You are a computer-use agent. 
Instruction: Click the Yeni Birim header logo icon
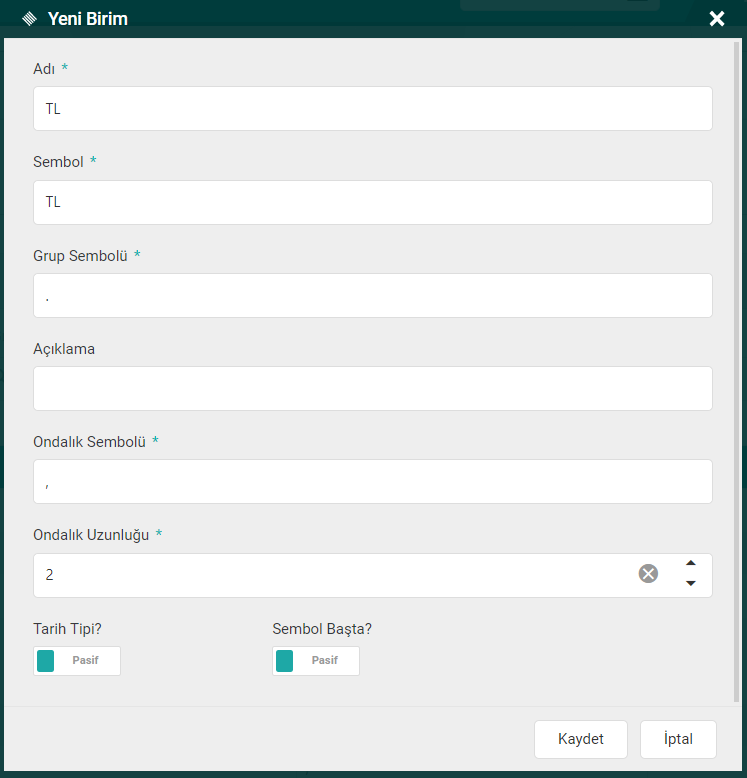click(28, 19)
